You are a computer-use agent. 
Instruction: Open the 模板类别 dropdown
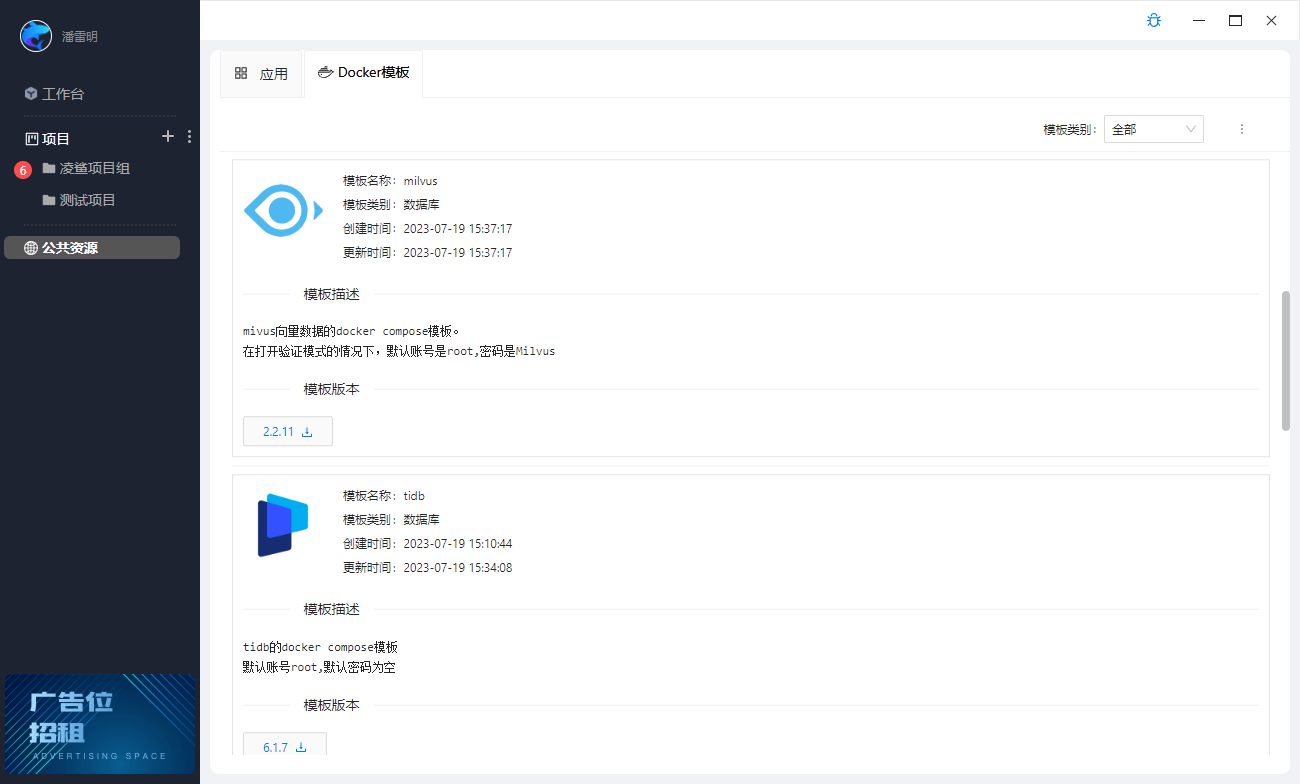coord(1154,129)
